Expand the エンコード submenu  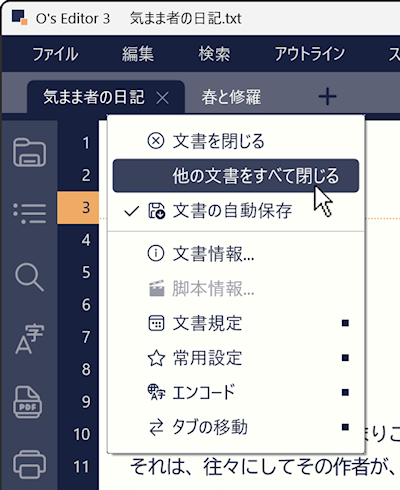point(236,393)
